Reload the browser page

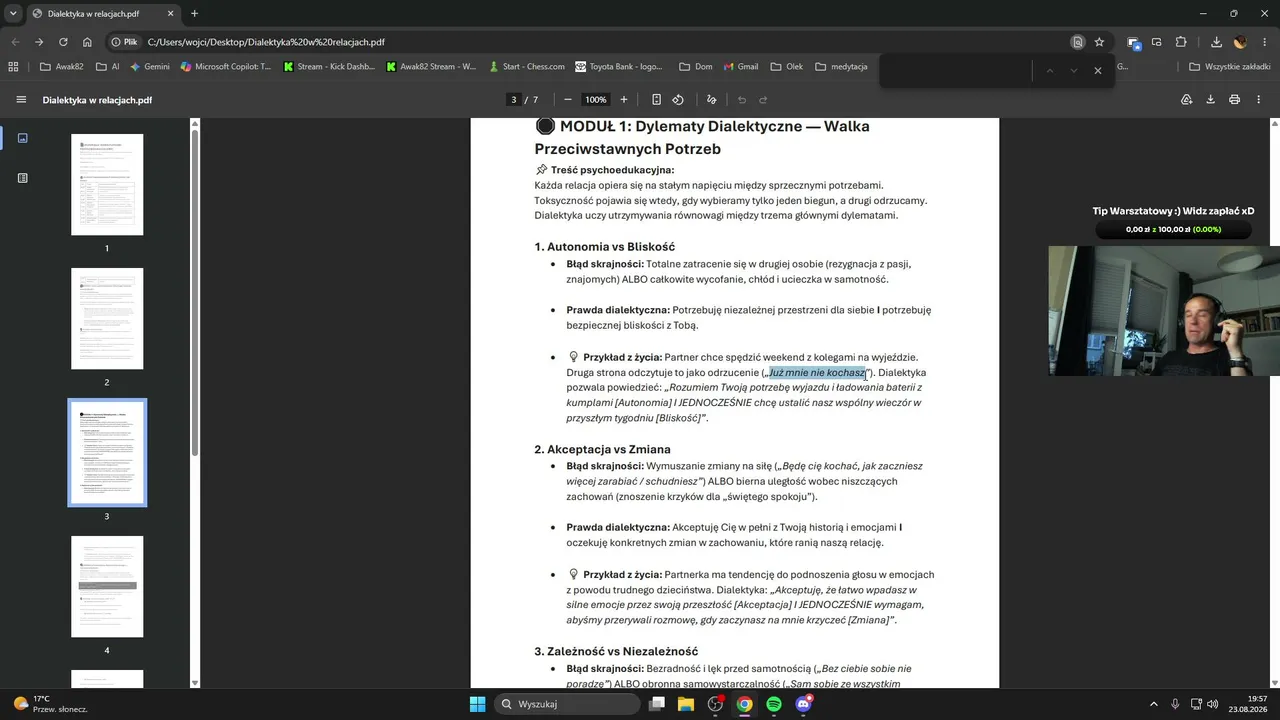63,42
